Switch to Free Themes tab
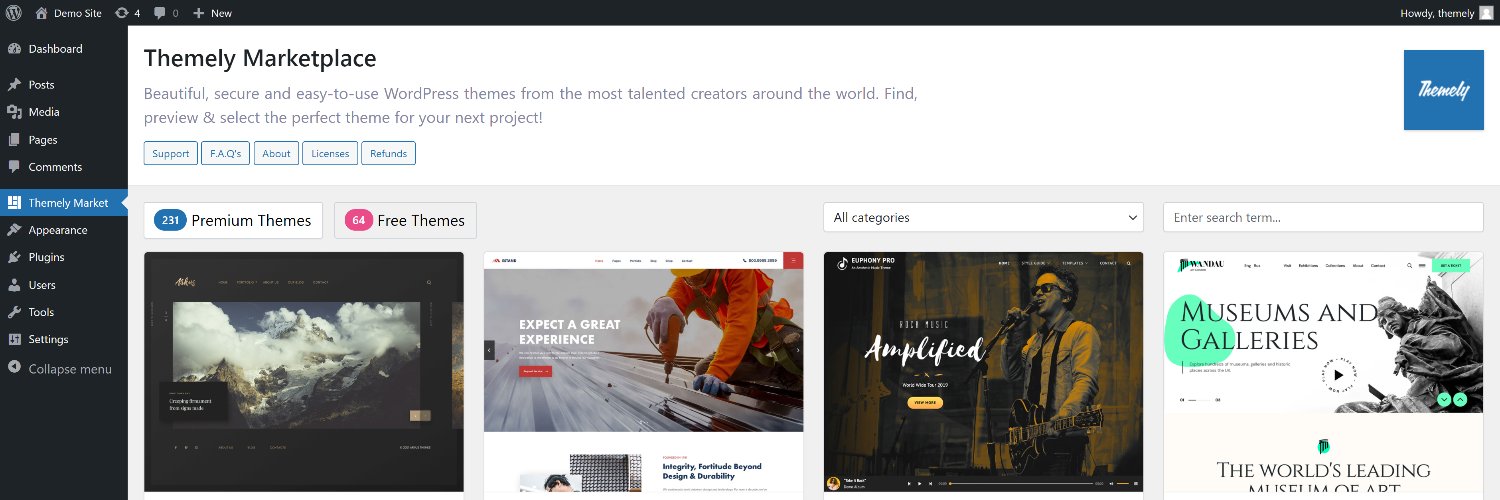Viewport: 1500px width, 500px height. click(x=405, y=220)
